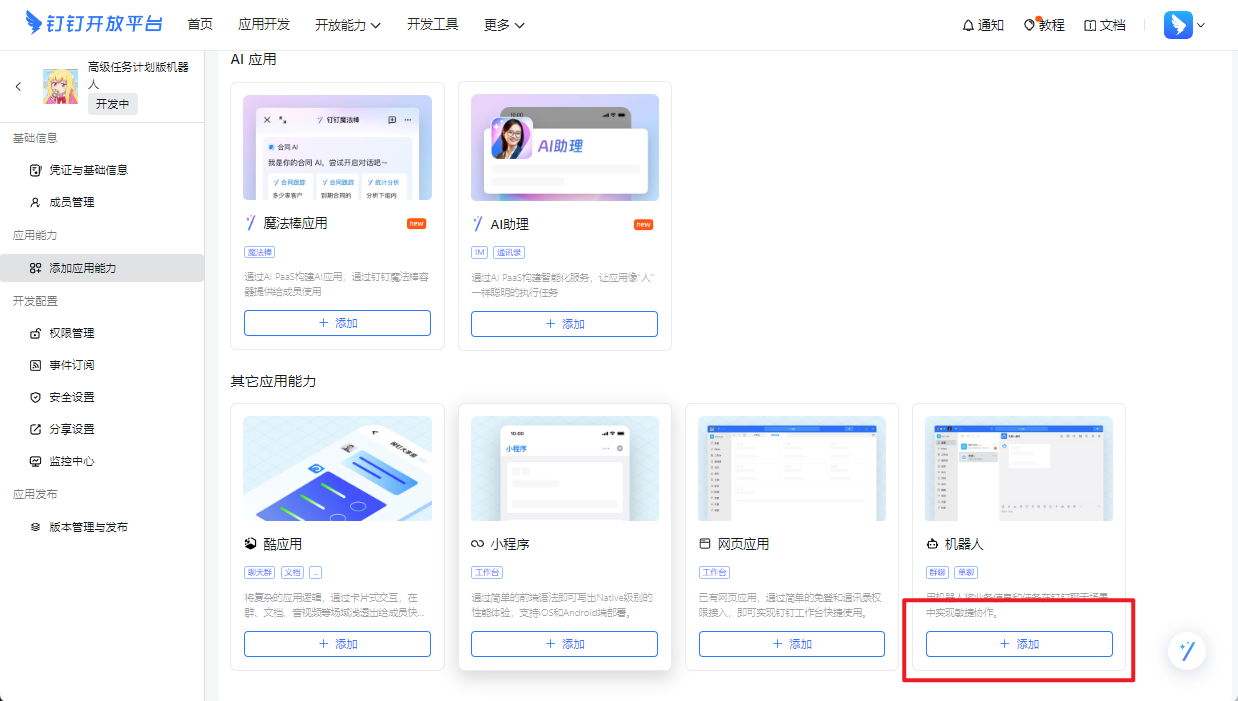Click the 文档 book icon in the header

[x=1090, y=25]
